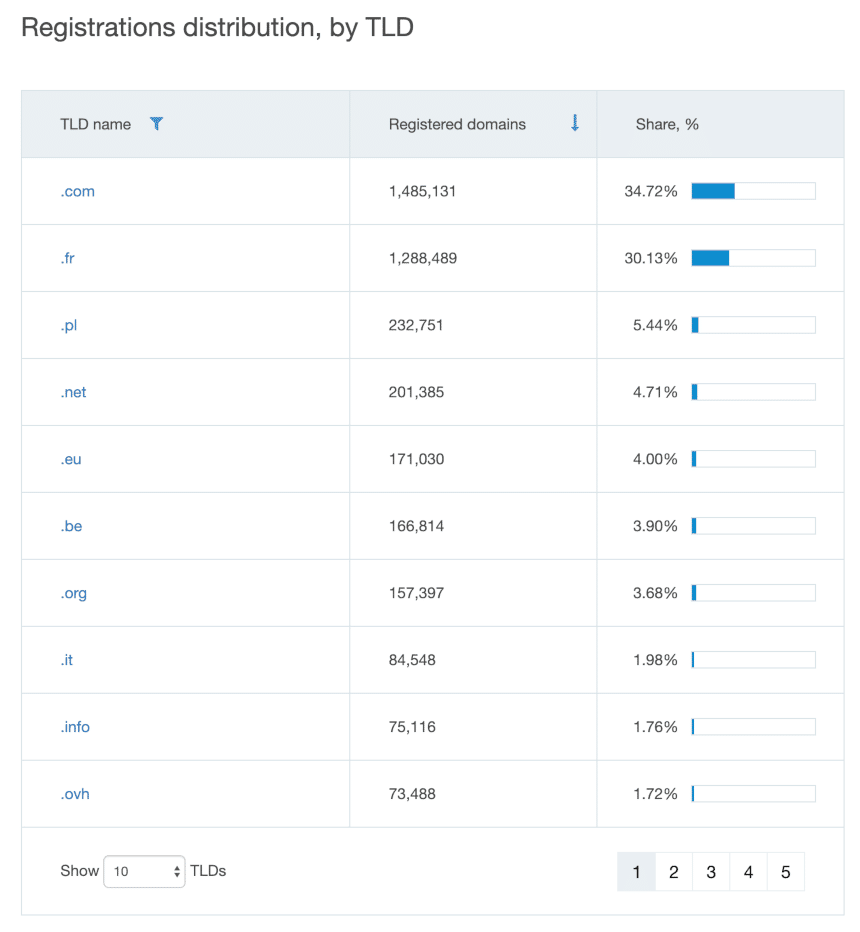Open the Show 10 dropdown selector
The width and height of the screenshot is (860, 932).
click(144, 871)
